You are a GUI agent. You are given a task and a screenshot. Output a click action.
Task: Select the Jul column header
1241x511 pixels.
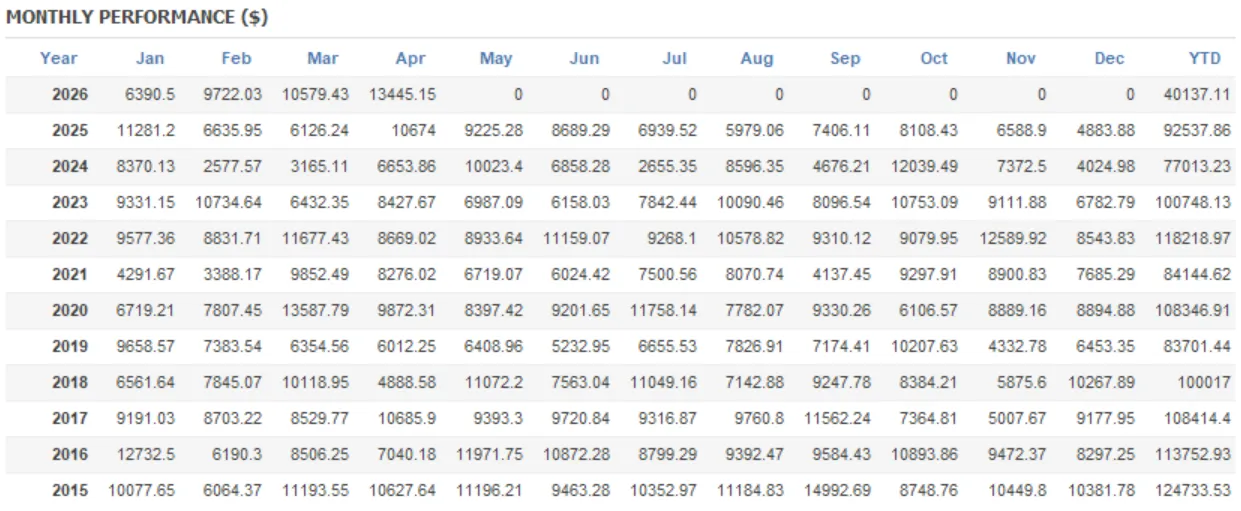click(675, 58)
